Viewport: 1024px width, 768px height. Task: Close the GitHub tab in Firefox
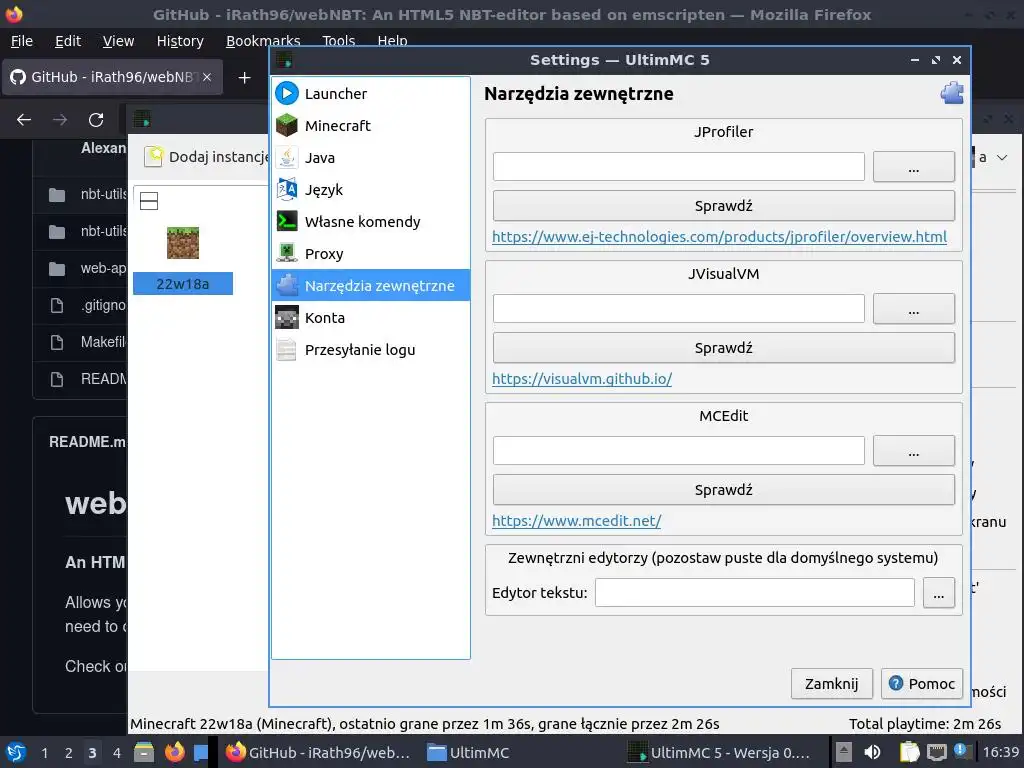[206, 77]
